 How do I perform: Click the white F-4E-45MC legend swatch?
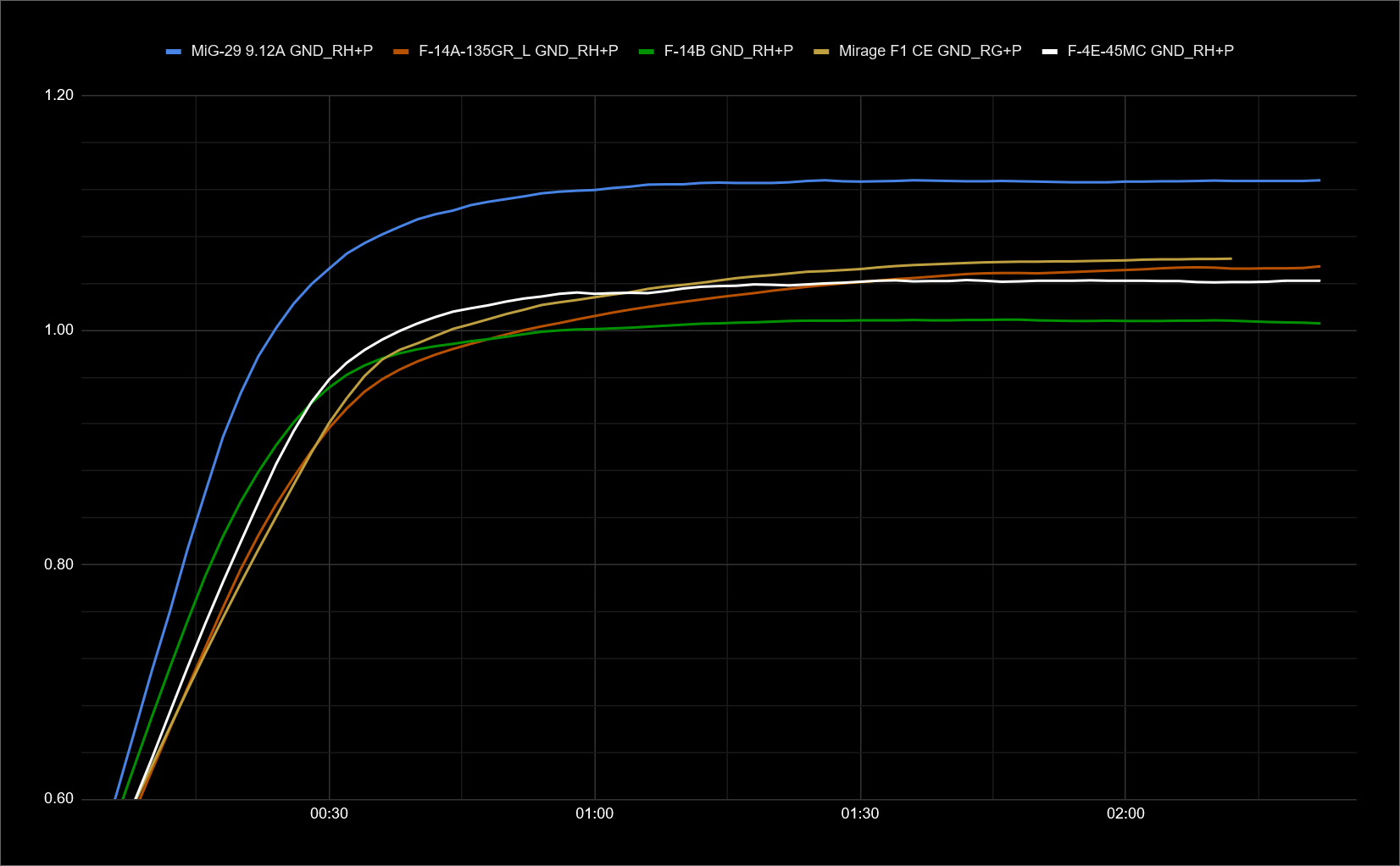tap(1050, 52)
